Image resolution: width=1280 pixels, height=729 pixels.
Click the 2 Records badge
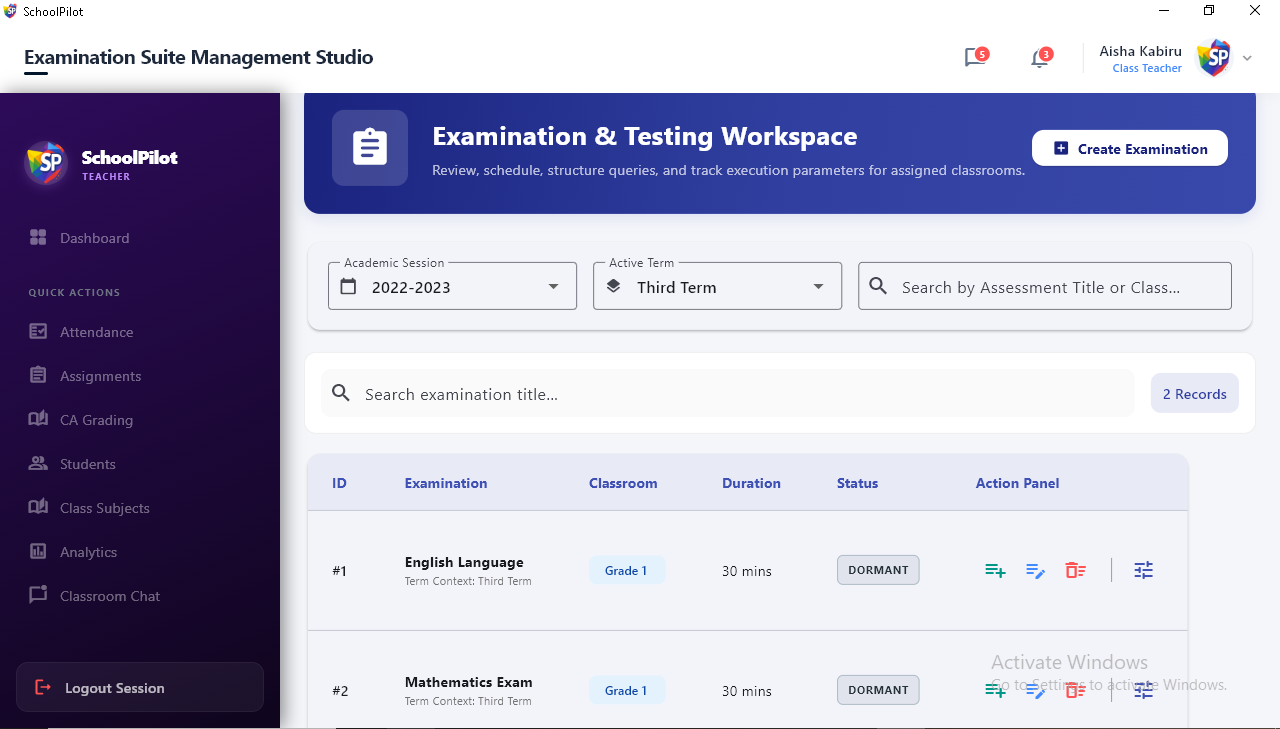pos(1195,393)
